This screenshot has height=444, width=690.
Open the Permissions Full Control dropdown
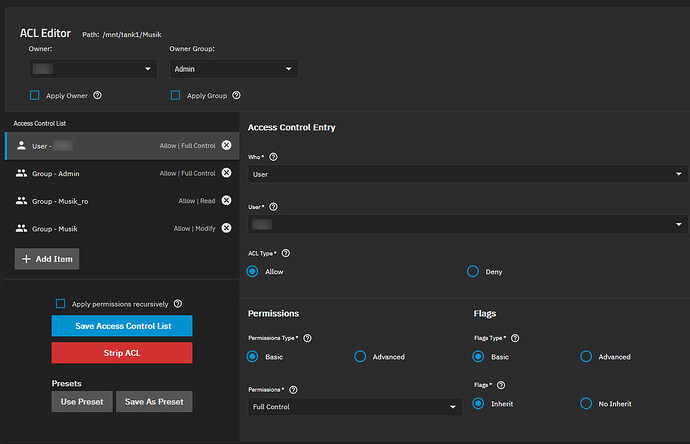[x=354, y=407]
